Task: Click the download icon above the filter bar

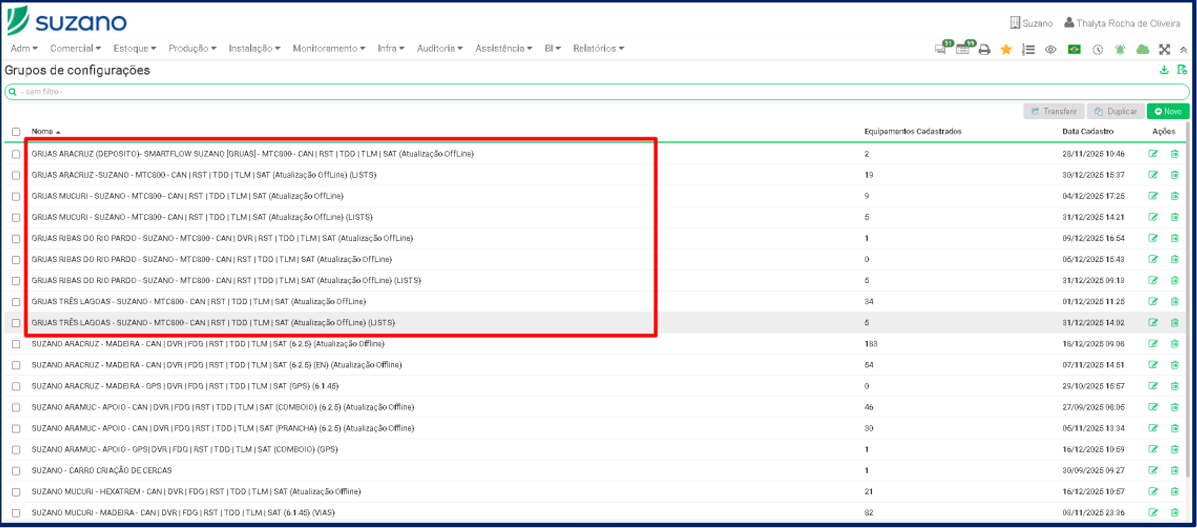Action: [1164, 70]
